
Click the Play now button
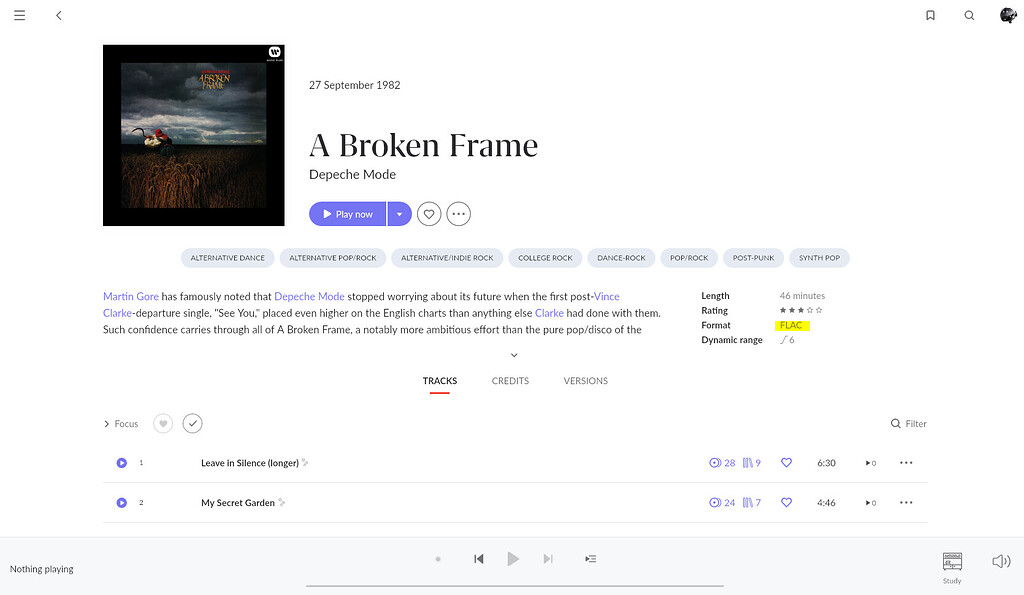click(347, 214)
